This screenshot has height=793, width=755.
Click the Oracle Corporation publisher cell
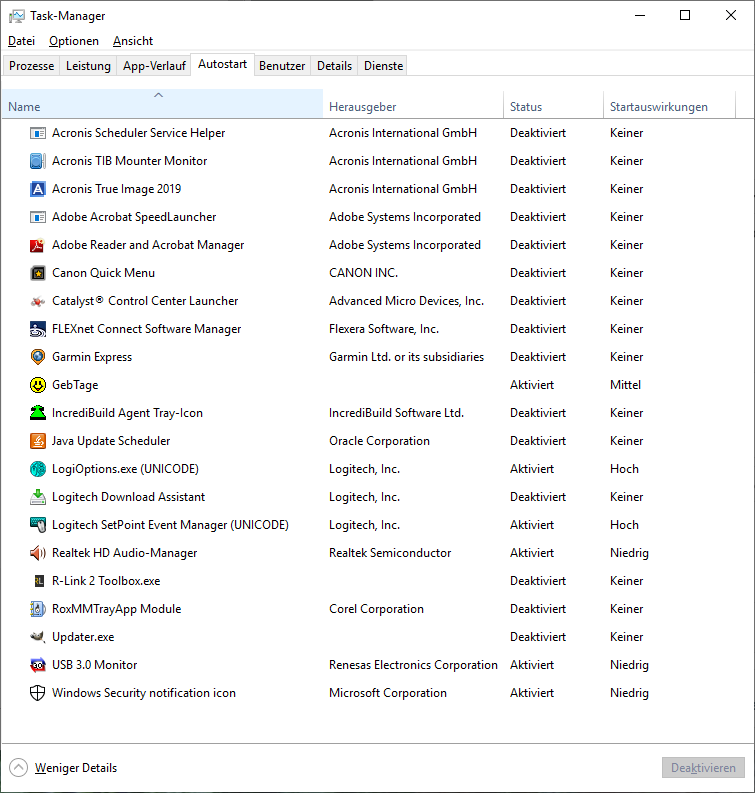[x=379, y=441]
